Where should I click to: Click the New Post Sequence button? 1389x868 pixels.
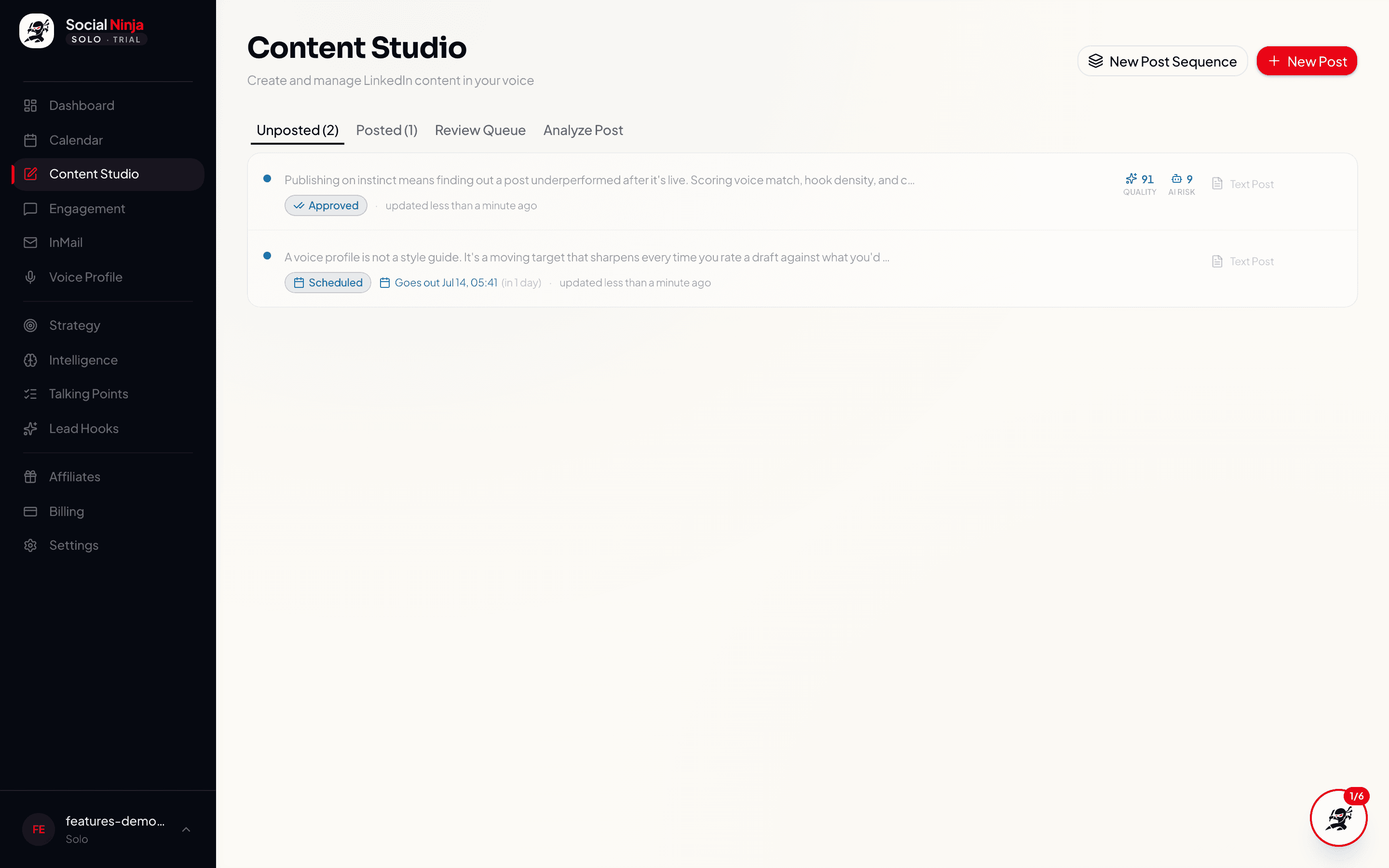tap(1162, 61)
